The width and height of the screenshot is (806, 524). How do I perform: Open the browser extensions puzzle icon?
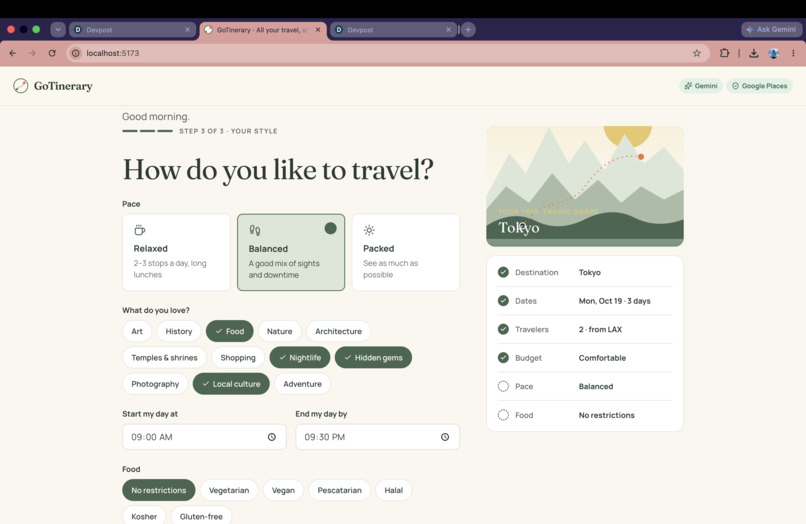point(724,53)
